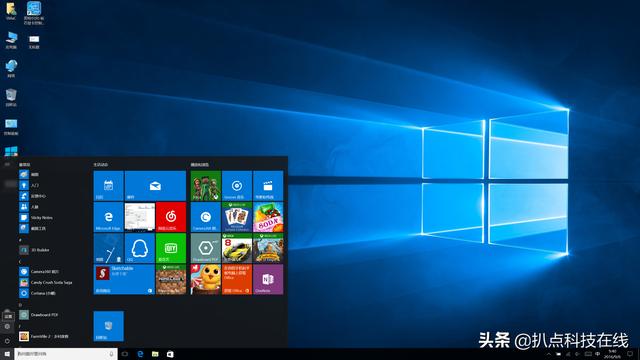Show hidden tray icons chevron

(x=549, y=354)
